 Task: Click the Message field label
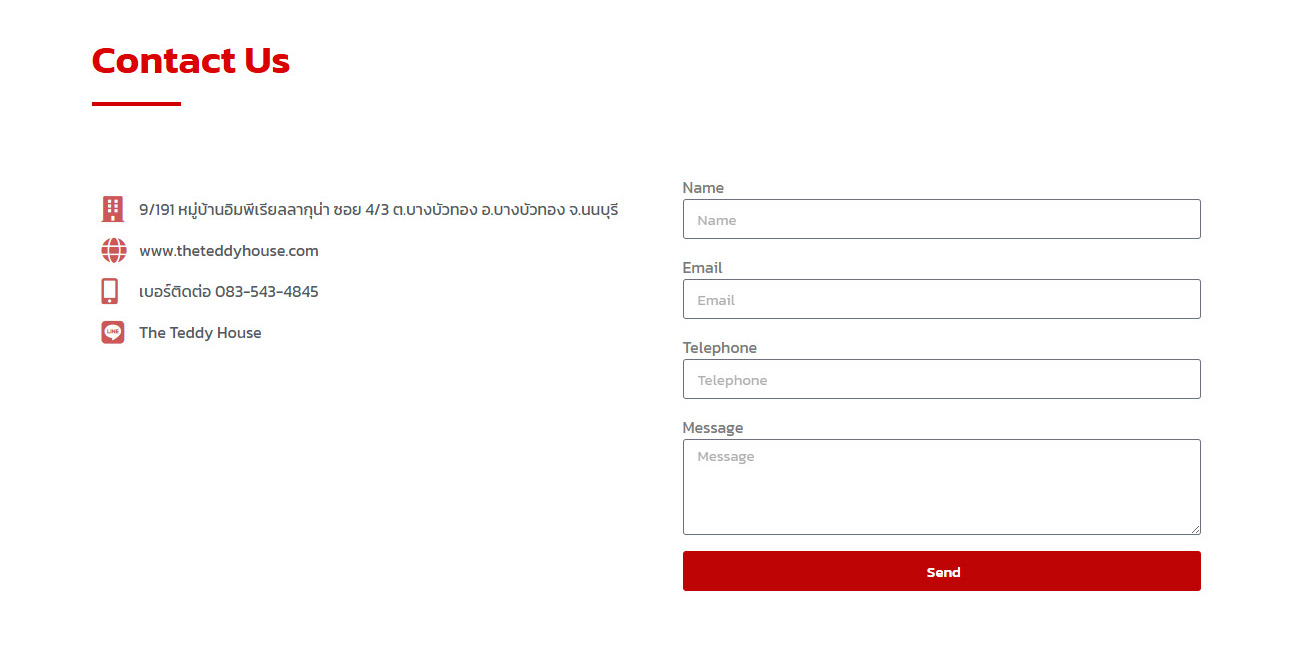coord(713,428)
